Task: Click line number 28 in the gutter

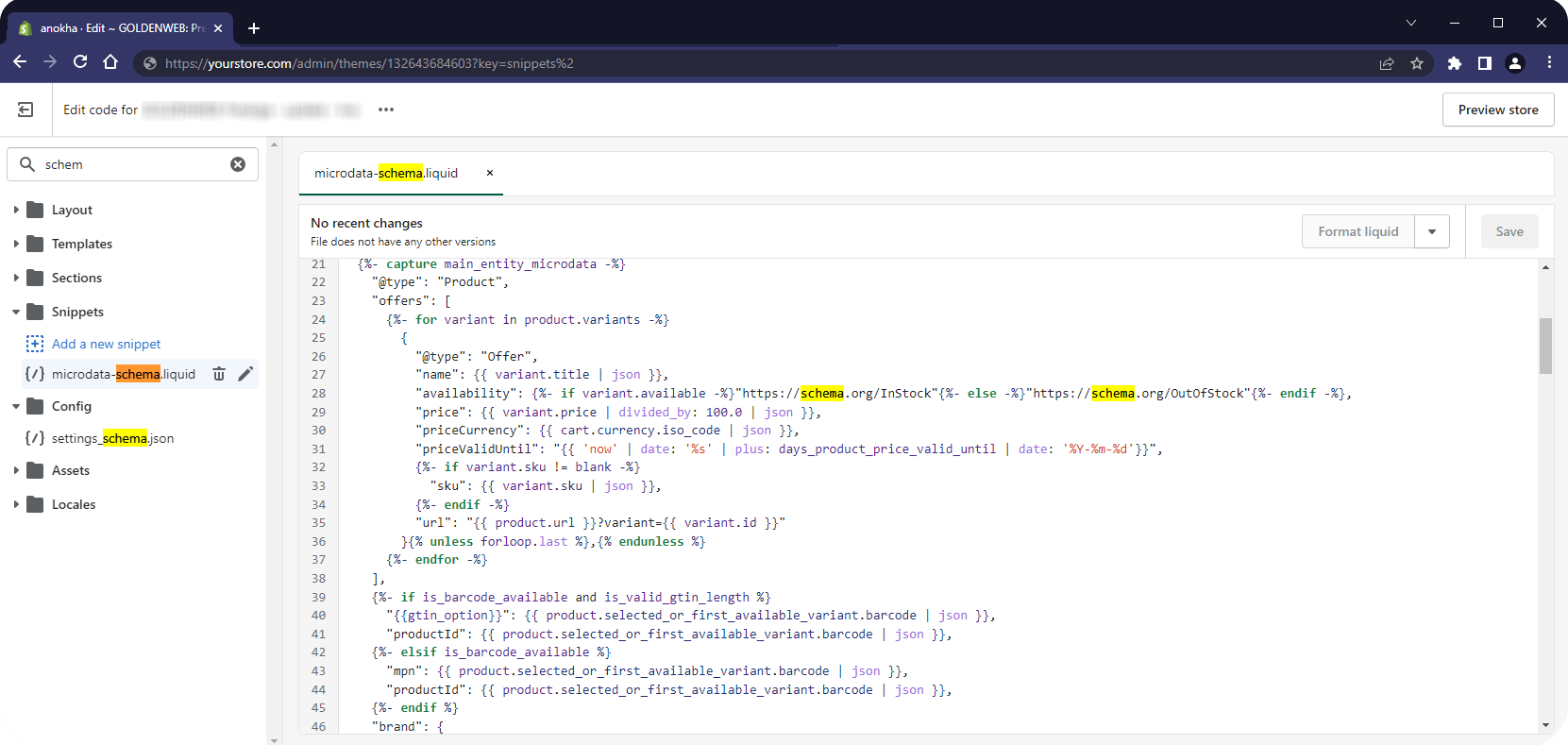Action: pyautogui.click(x=318, y=394)
